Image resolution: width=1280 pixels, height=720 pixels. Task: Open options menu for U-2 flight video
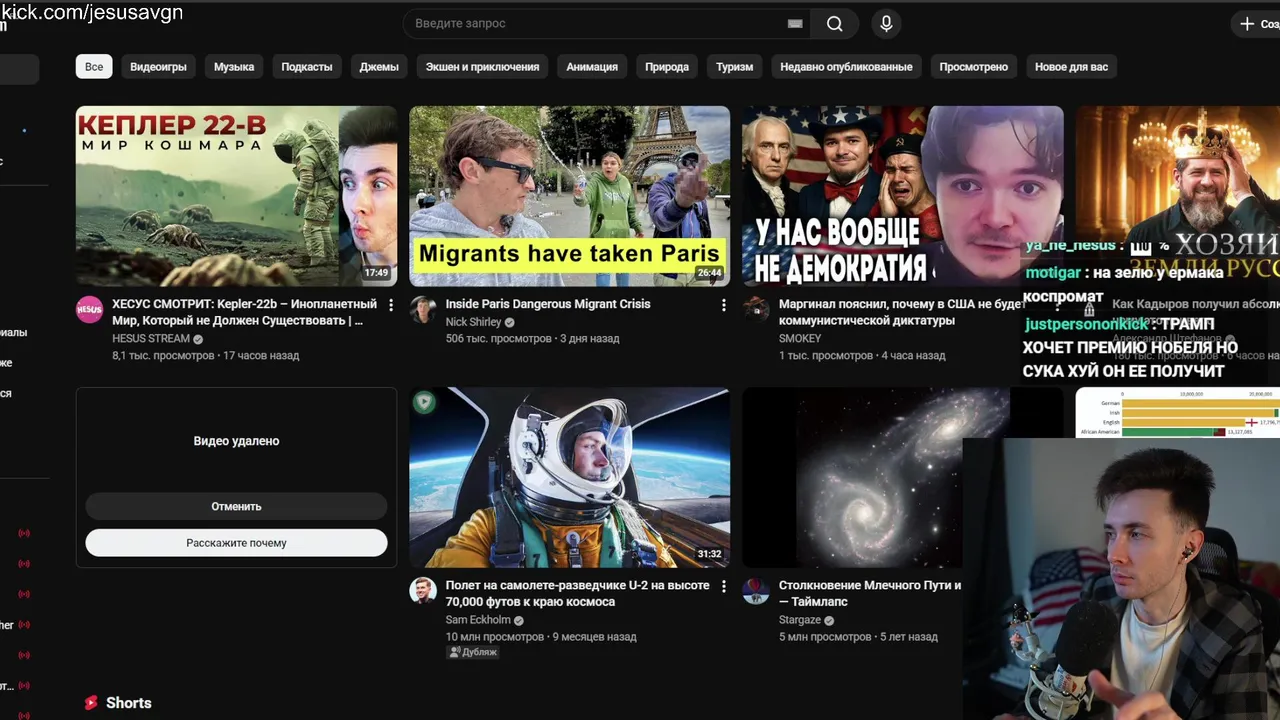[724, 587]
